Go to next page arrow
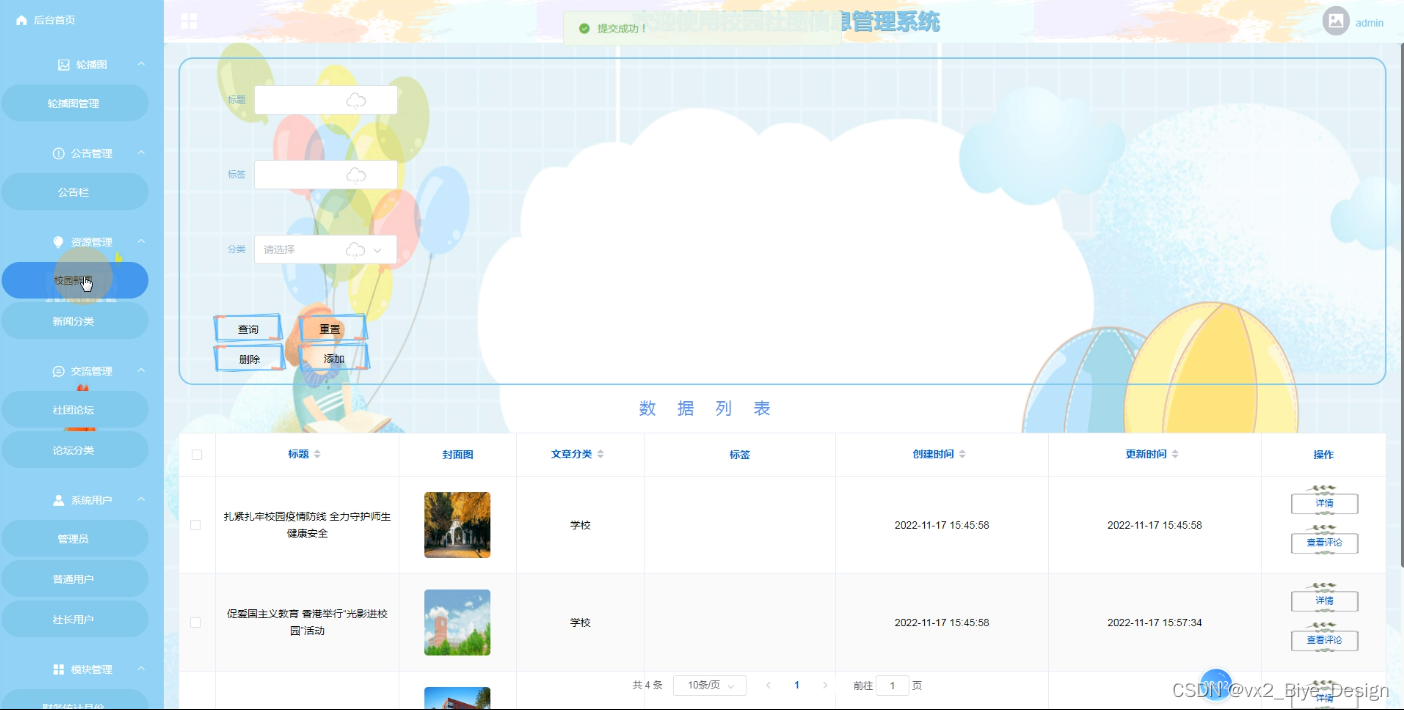1404x710 pixels. (x=825, y=685)
